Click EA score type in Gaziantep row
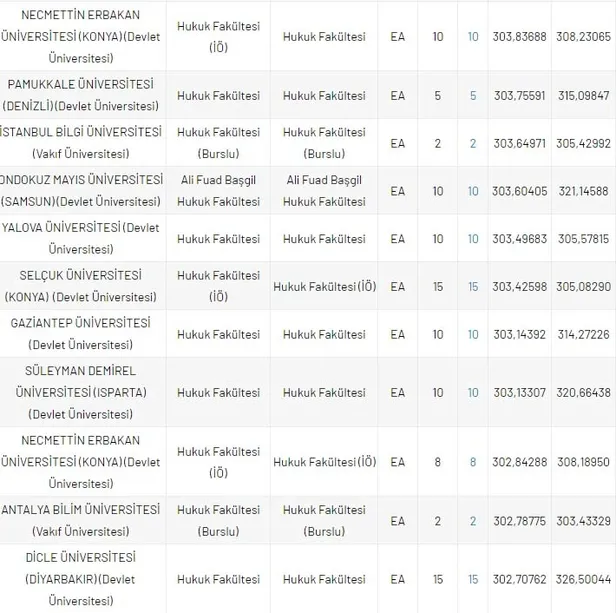 [398, 334]
